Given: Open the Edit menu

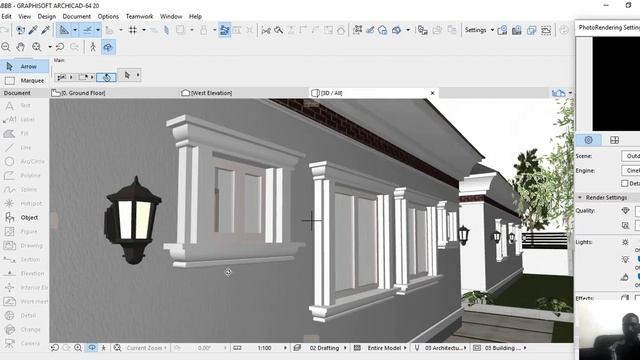Looking at the screenshot, I should coord(7,16).
